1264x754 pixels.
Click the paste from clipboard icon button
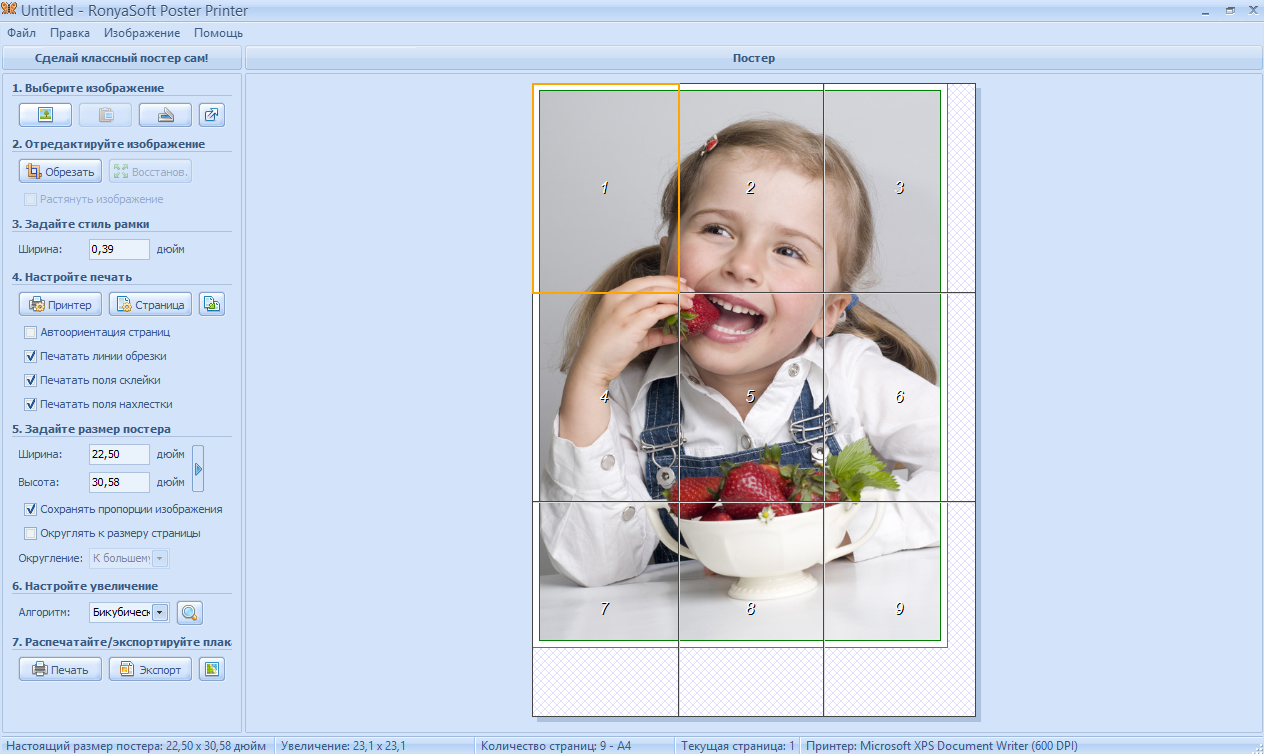(105, 115)
